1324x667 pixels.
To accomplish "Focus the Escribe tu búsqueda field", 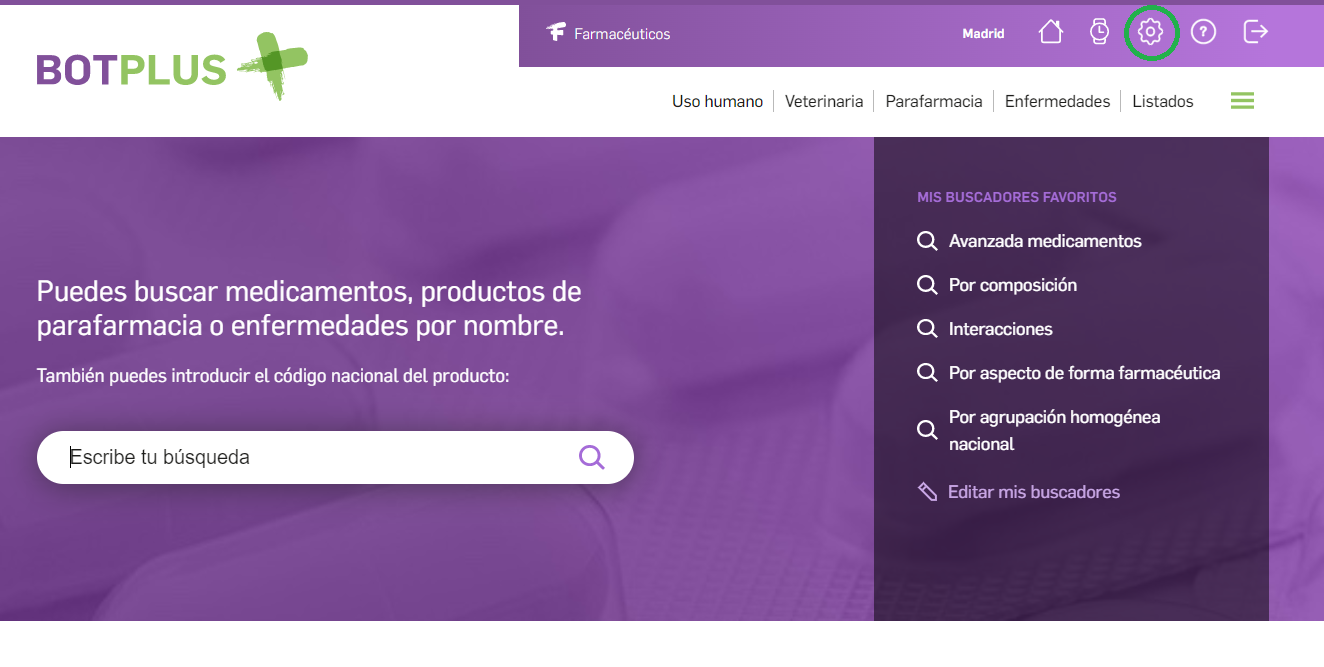I will pos(310,457).
